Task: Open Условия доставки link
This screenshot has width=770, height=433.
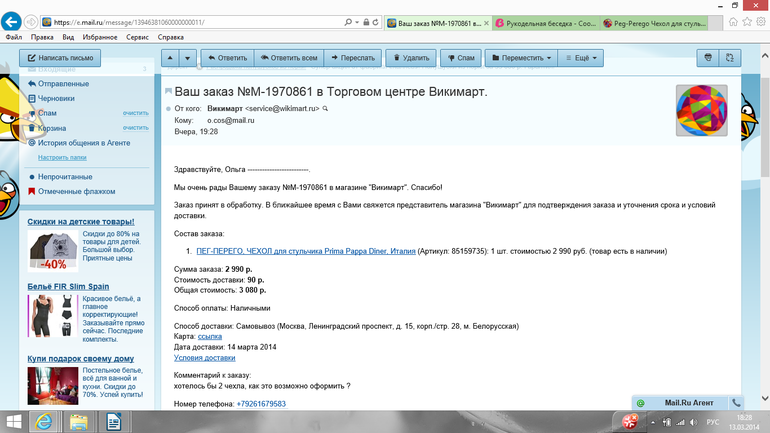Action: (204, 358)
